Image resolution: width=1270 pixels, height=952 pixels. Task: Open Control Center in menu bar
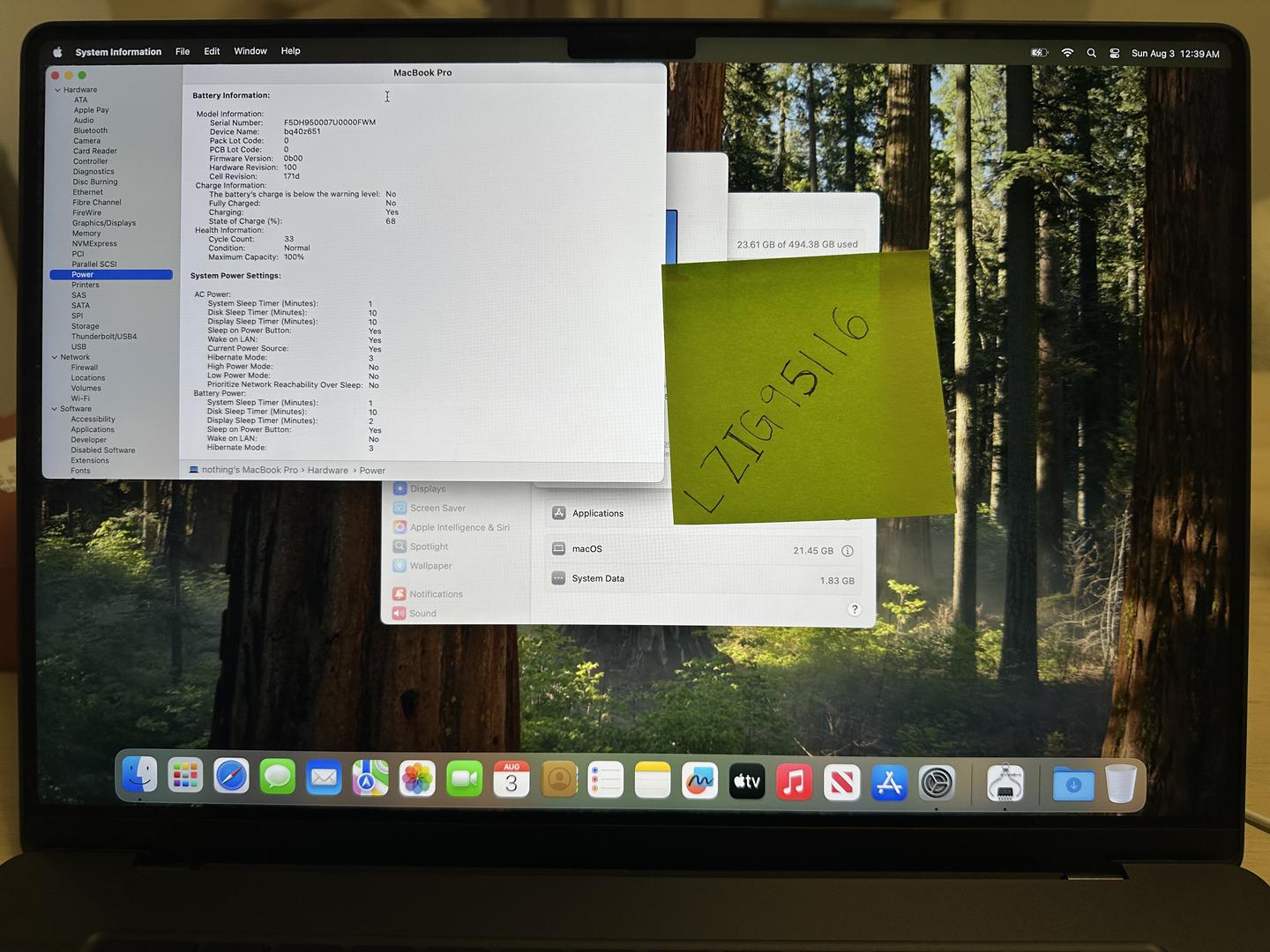[1115, 53]
